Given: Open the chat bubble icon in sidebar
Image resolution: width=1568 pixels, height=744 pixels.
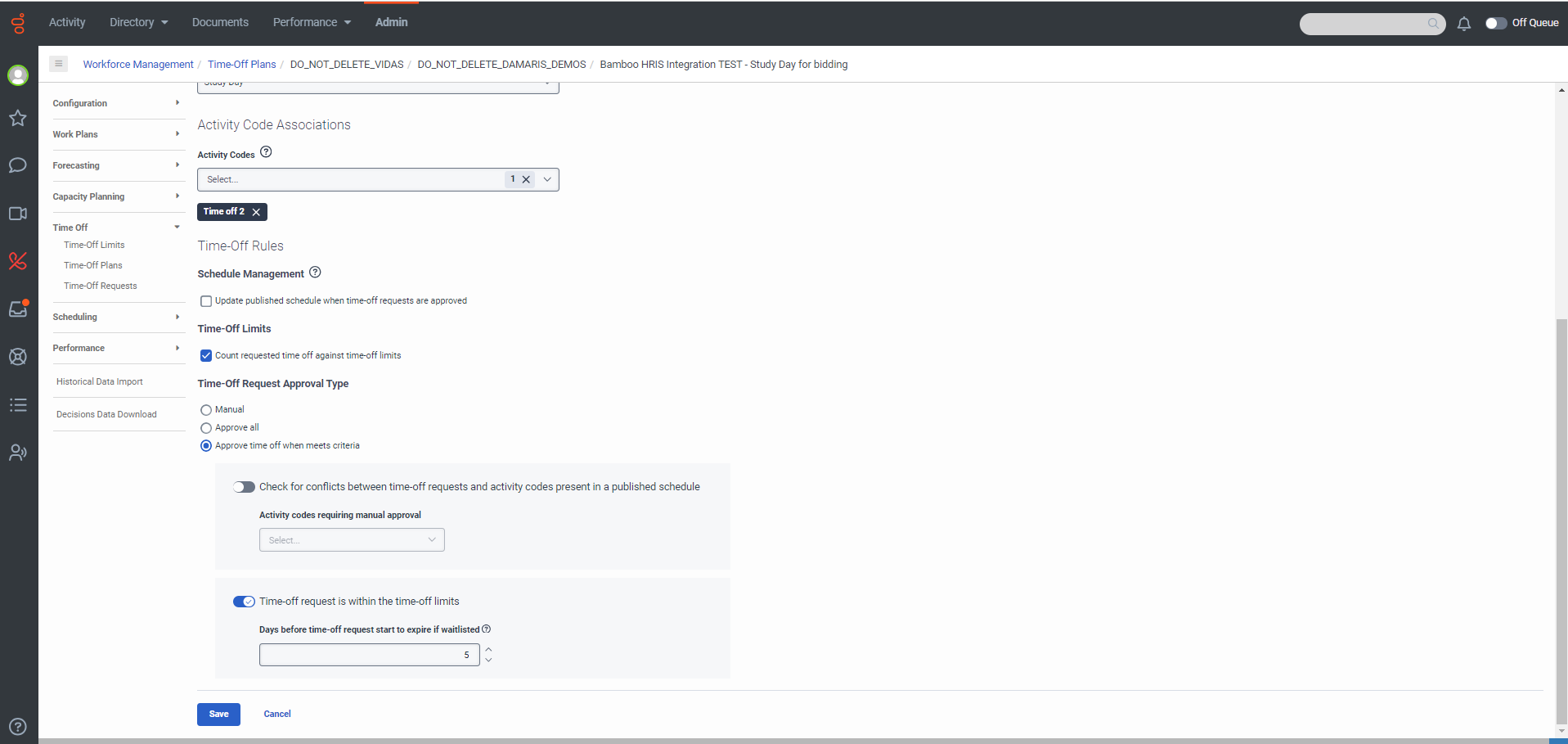Looking at the screenshot, I should (x=18, y=165).
